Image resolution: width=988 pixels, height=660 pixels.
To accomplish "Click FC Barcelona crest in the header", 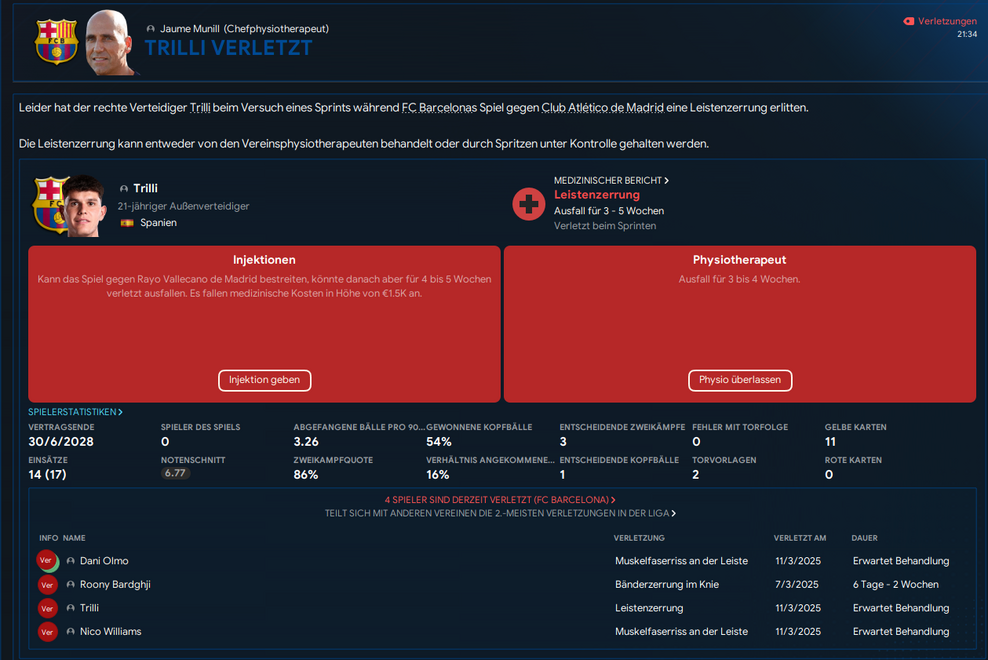I will click(x=56, y=41).
